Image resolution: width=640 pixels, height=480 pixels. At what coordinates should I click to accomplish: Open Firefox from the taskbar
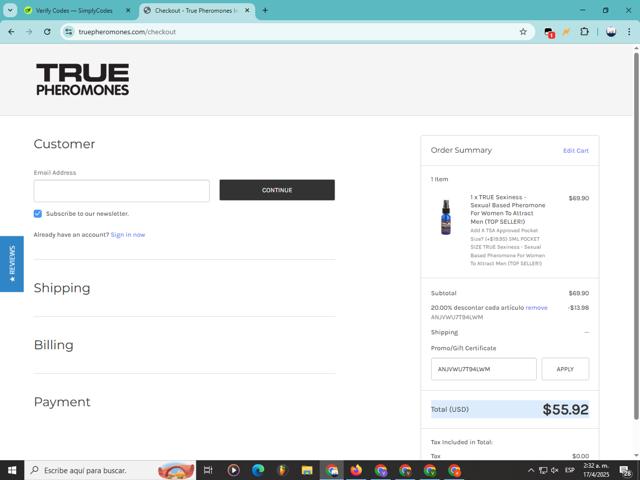click(x=356, y=470)
